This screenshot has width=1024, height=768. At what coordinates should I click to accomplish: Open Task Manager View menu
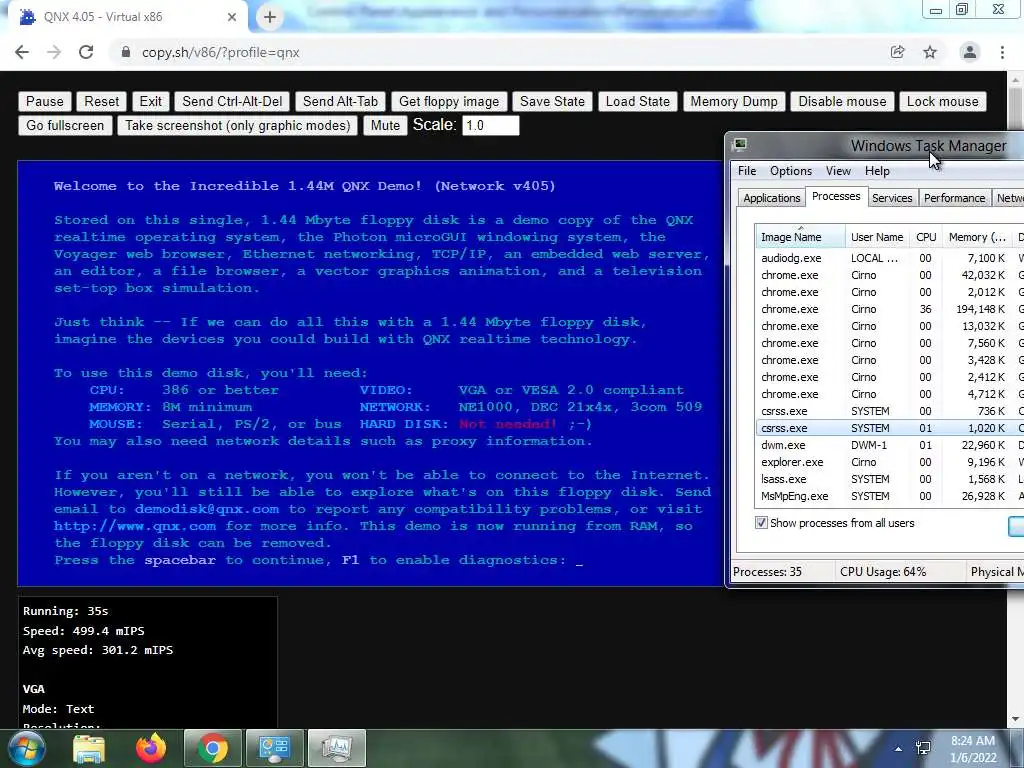point(838,171)
